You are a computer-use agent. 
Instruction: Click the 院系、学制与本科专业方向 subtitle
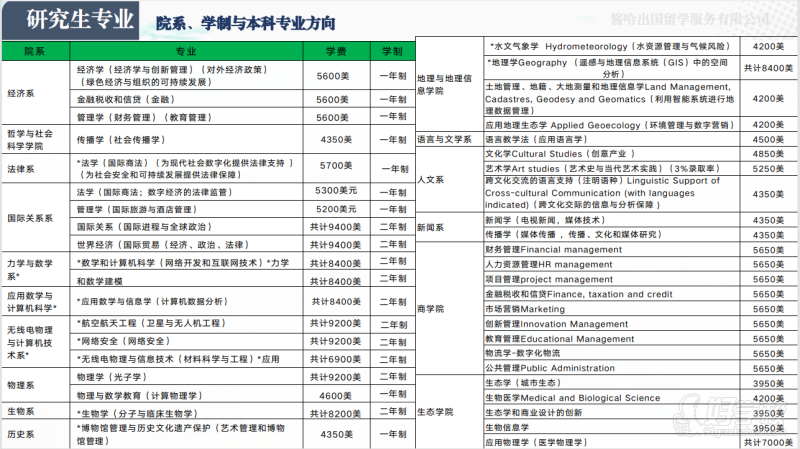(246, 22)
